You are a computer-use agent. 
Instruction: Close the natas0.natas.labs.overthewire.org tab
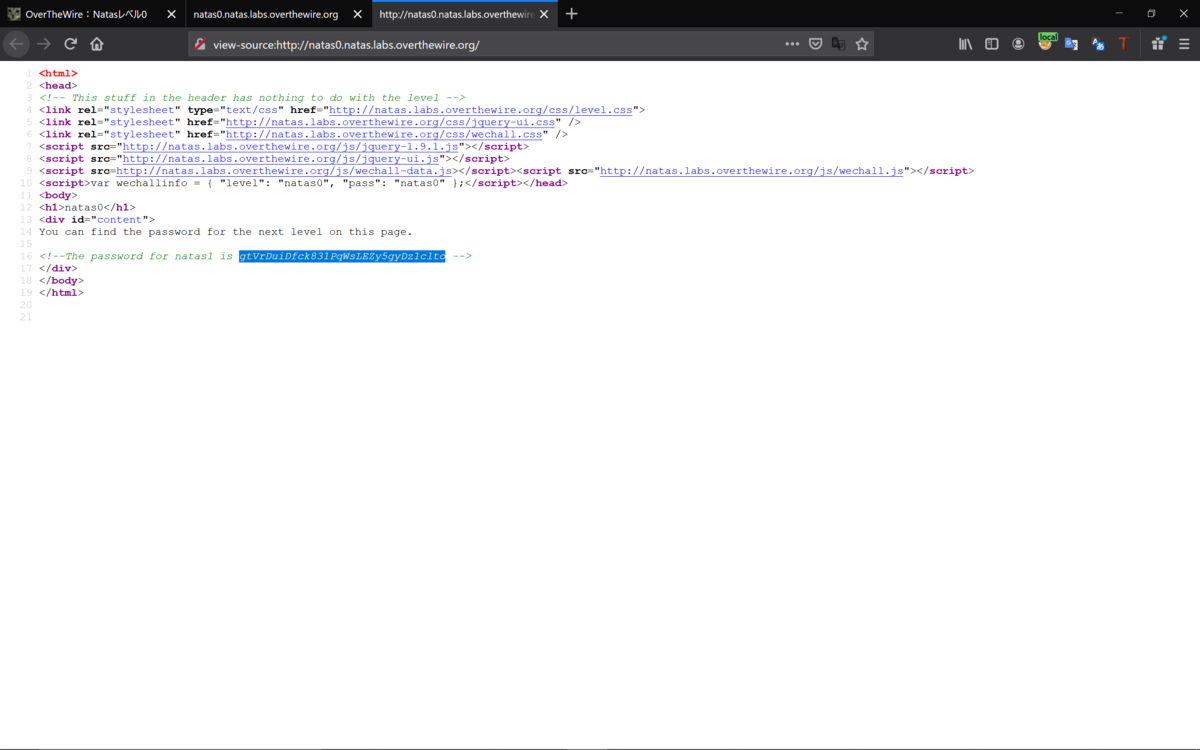point(357,14)
